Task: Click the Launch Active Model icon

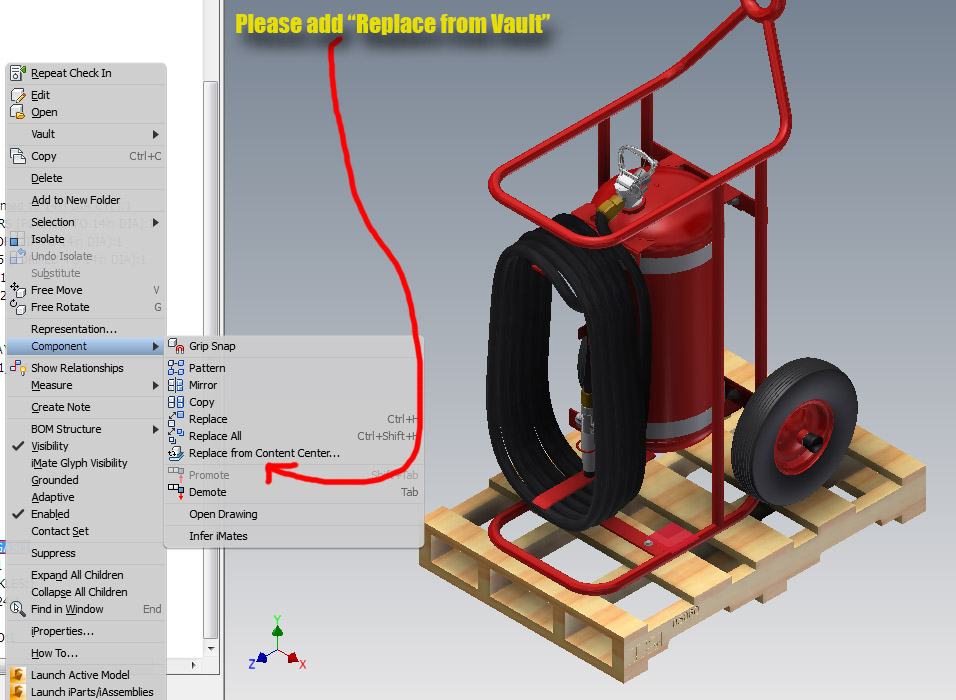Action: point(18,674)
